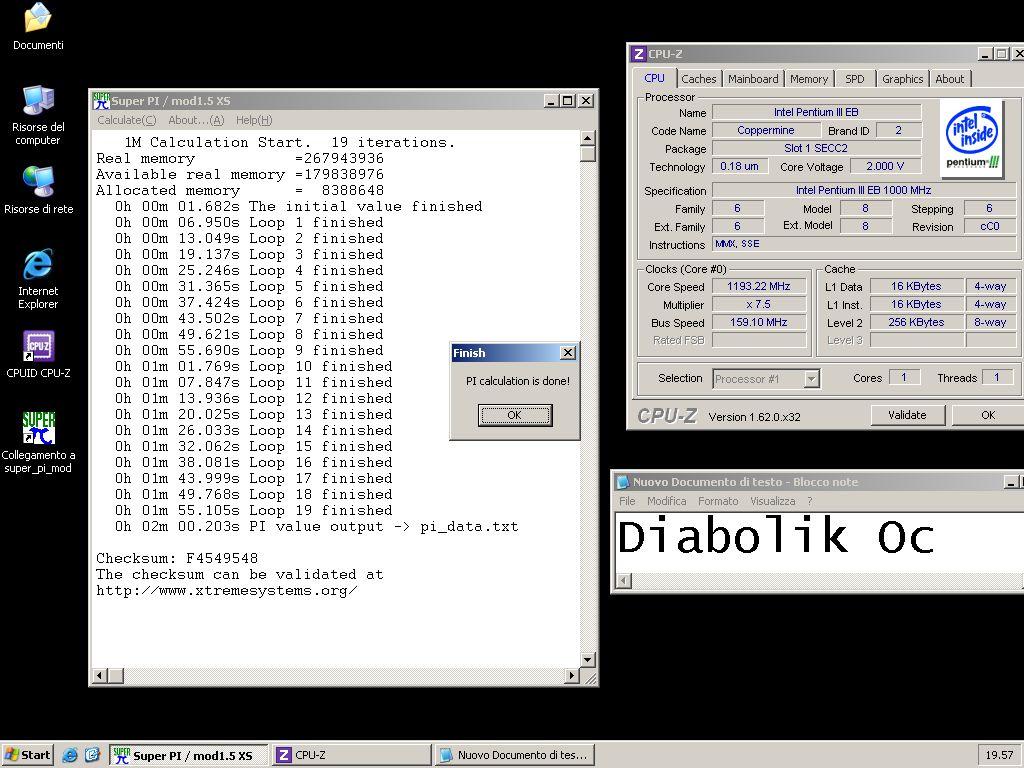This screenshot has height=768, width=1024.
Task: Click the Outlook Express quick launch icon
Action: pyautogui.click(x=92, y=755)
